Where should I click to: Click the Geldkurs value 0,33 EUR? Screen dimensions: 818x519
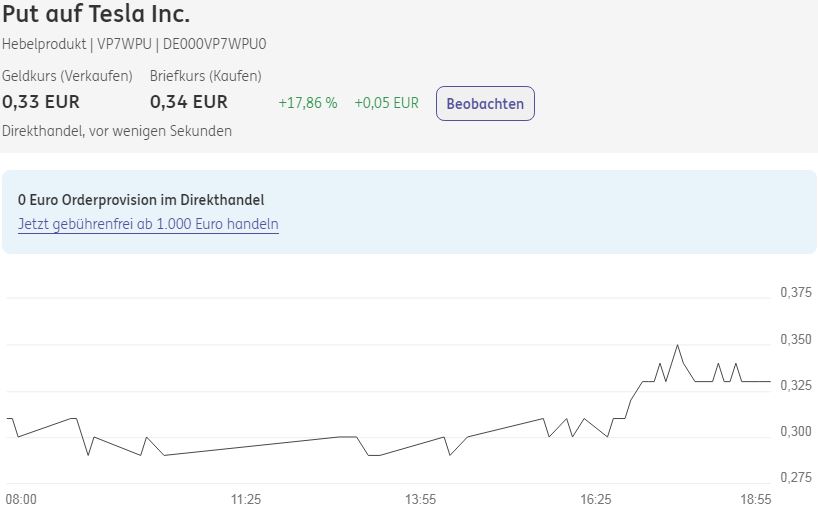point(41,102)
